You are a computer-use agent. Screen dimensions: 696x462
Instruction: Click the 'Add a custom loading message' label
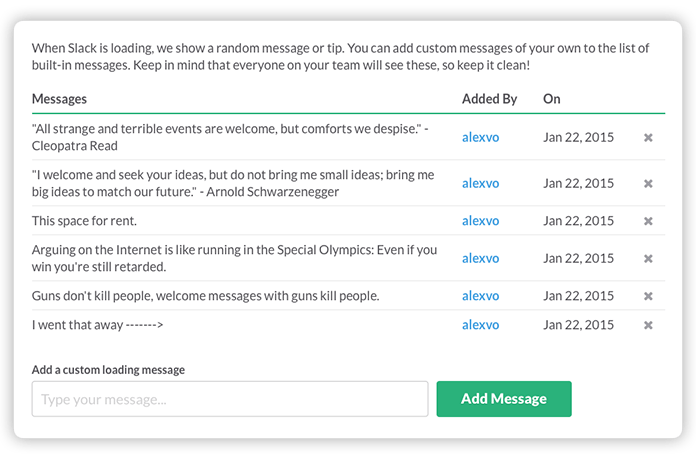pyautogui.click(x=108, y=370)
